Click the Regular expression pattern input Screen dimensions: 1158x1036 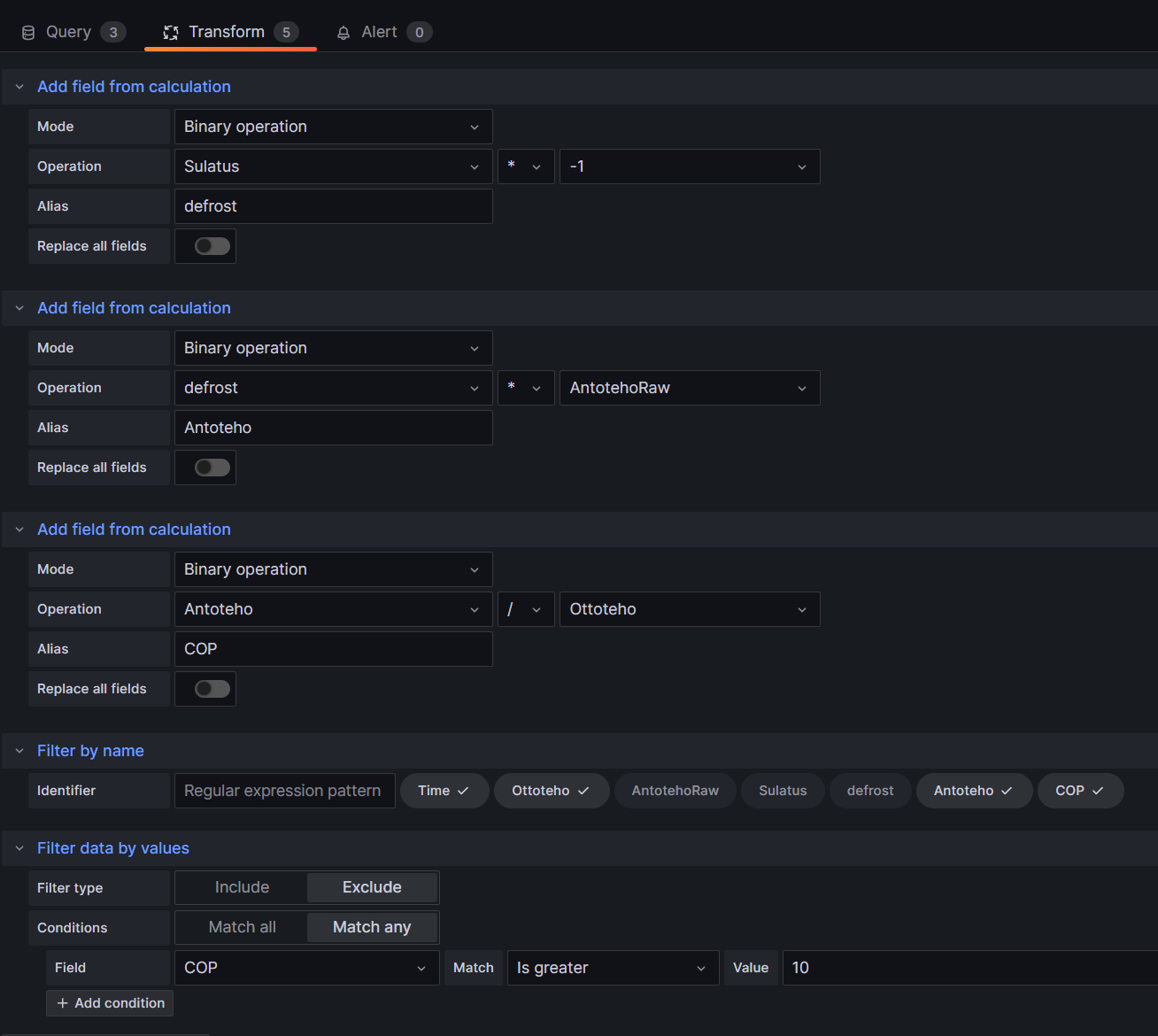click(284, 791)
